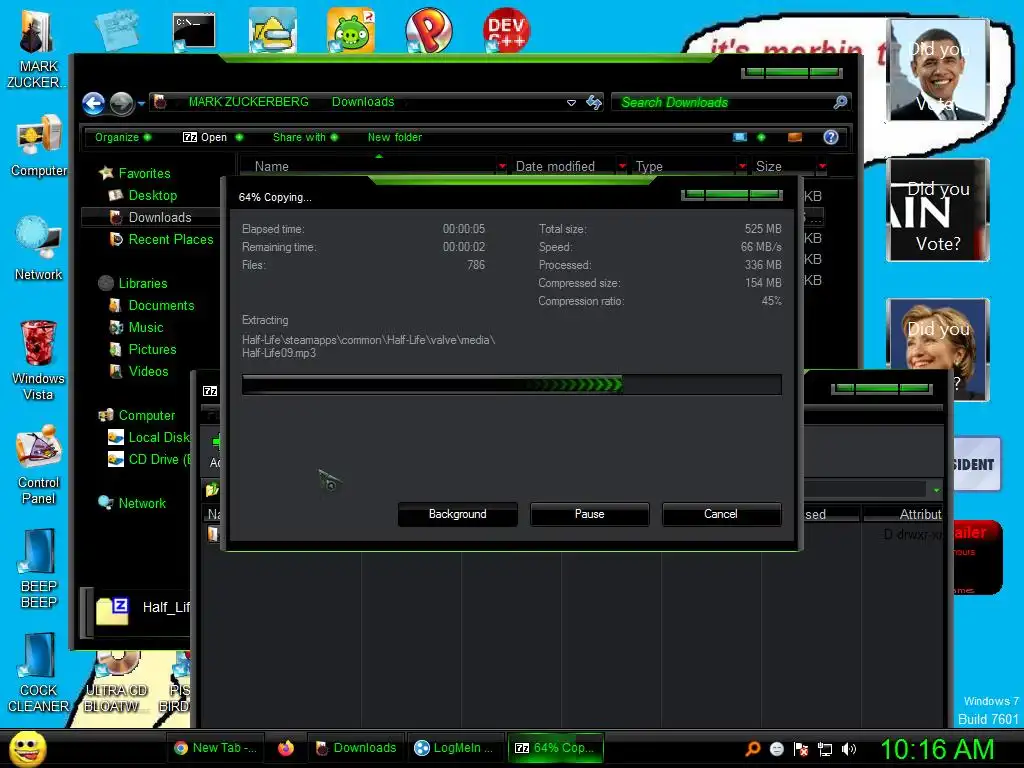Image resolution: width=1024 pixels, height=768 pixels.
Task: Open the Type column filter dropdown
Action: click(x=742, y=167)
